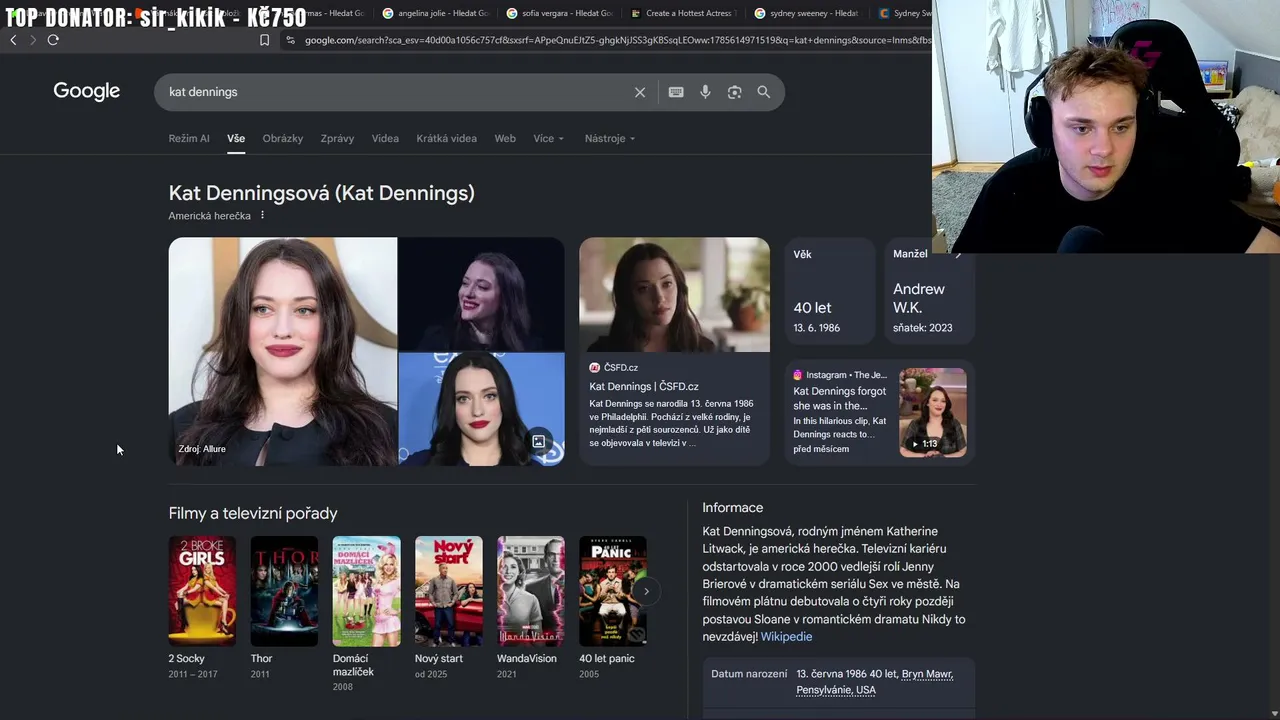Click the Informace heading
This screenshot has height=720, width=1280.
pyautogui.click(x=733, y=508)
